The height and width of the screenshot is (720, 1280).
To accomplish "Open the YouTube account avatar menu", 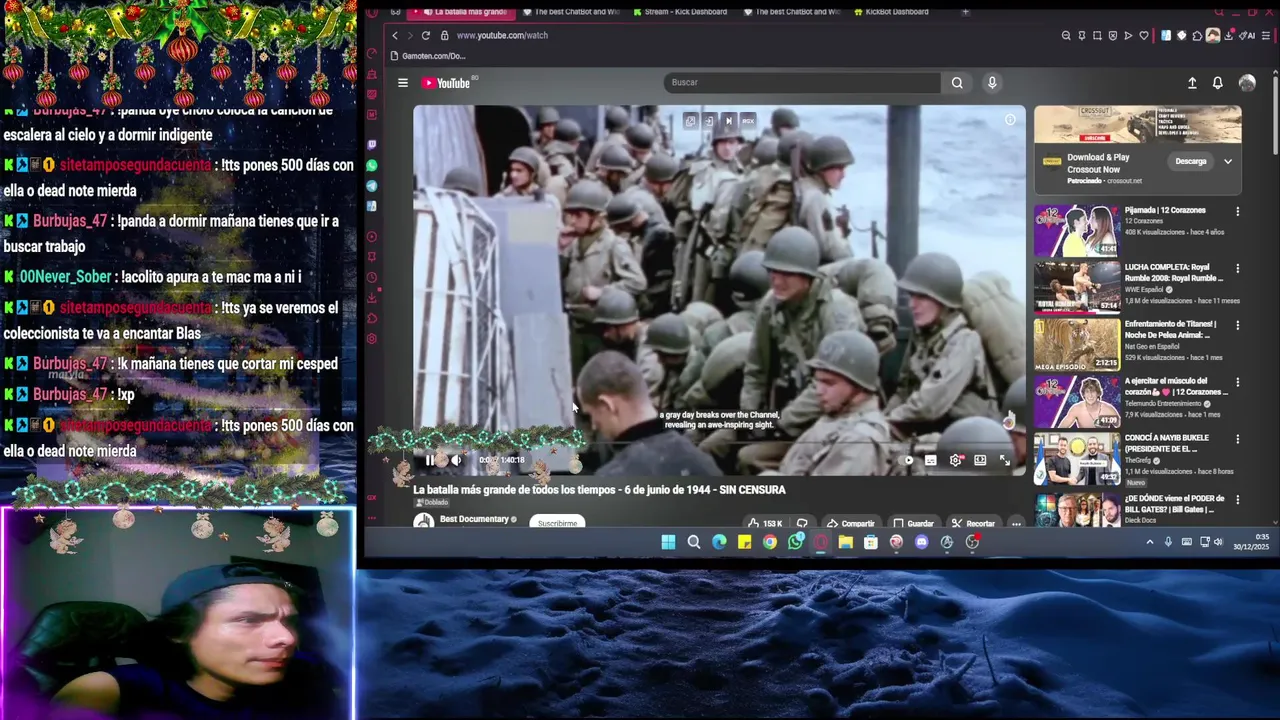I will (x=1247, y=83).
